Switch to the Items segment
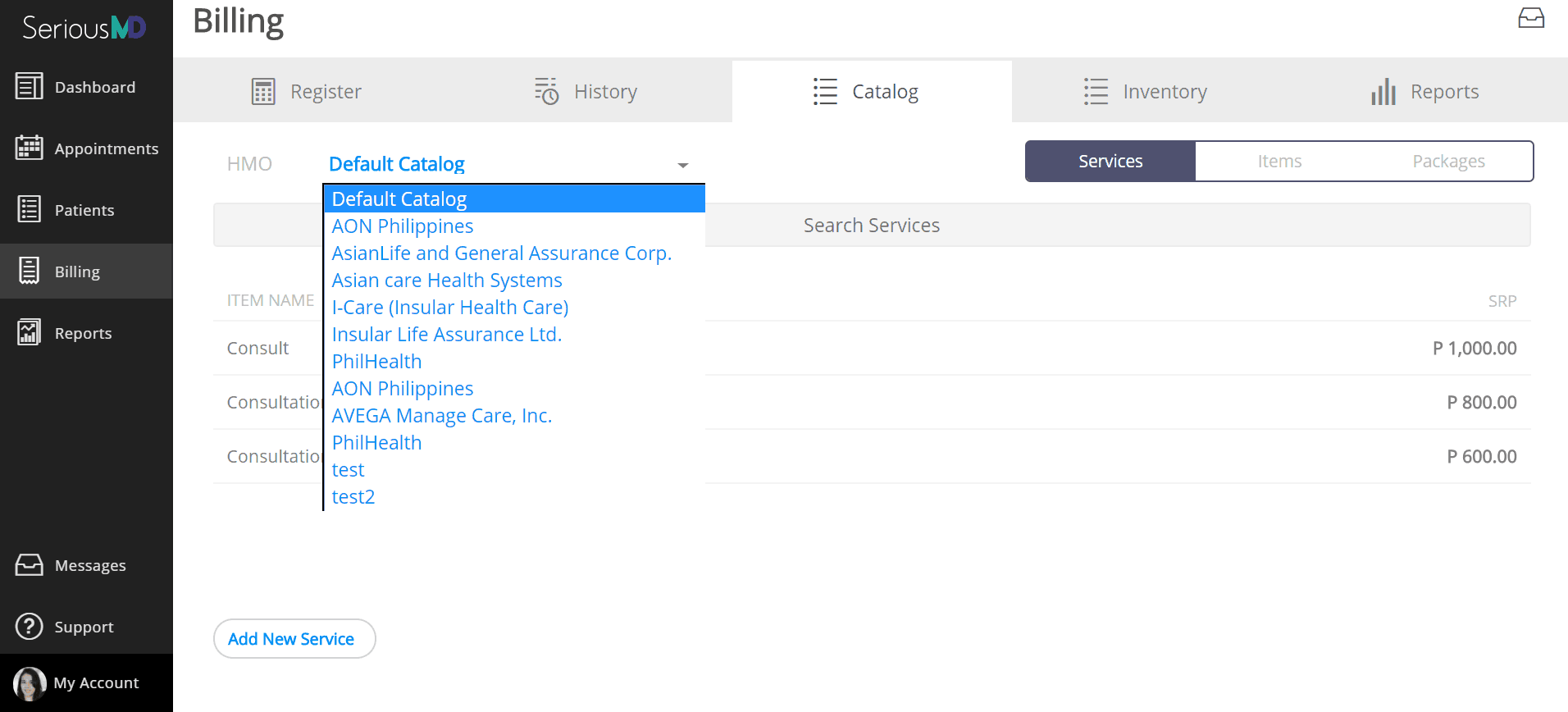 click(x=1279, y=161)
